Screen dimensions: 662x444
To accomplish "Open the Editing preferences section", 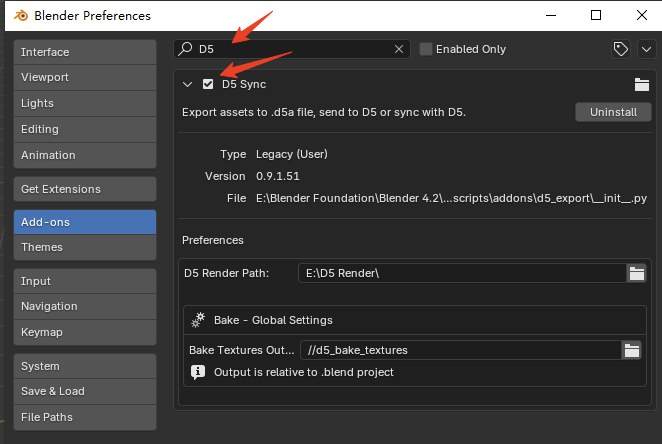I will tap(85, 130).
